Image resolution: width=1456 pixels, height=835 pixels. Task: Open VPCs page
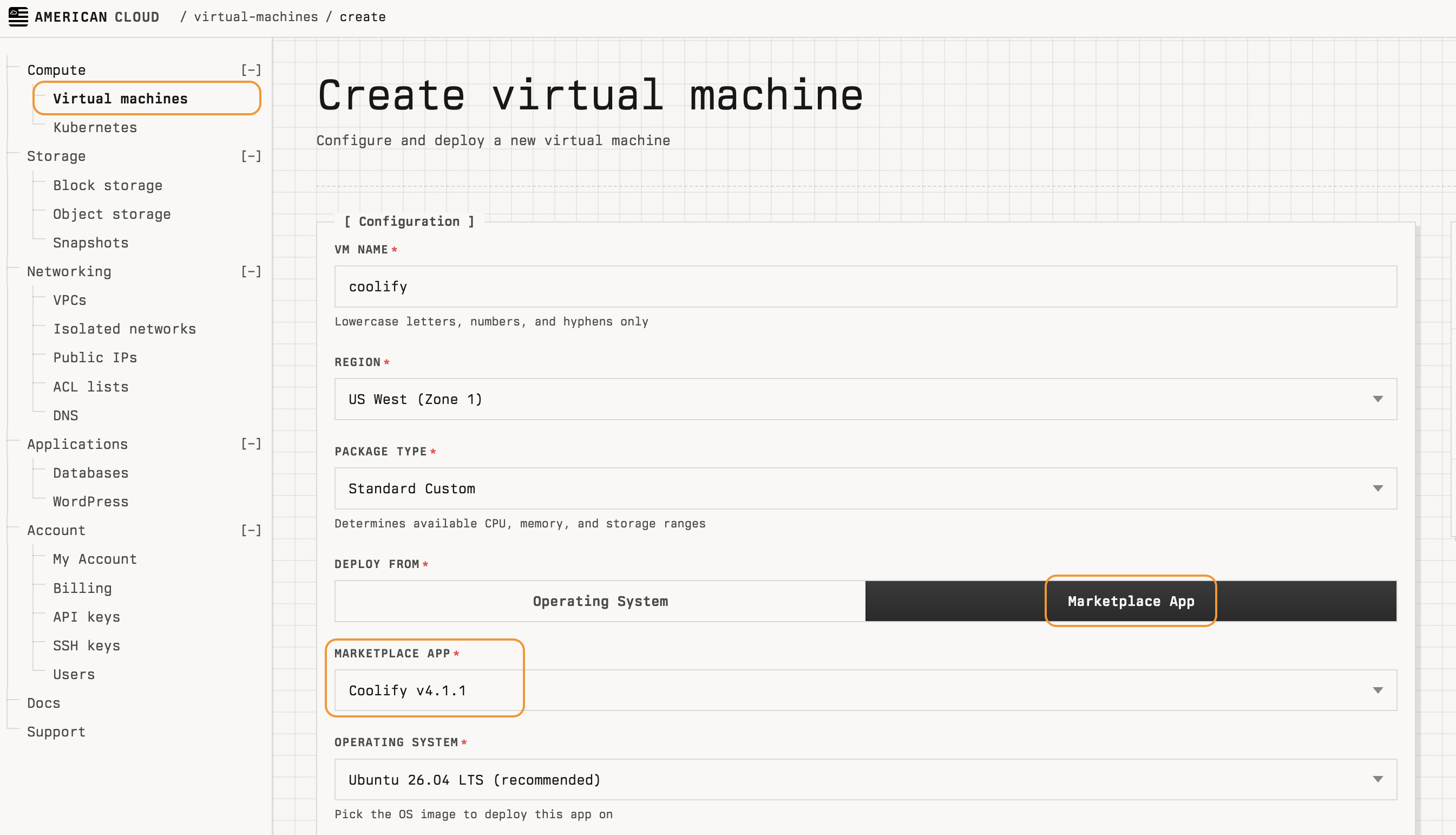point(69,300)
